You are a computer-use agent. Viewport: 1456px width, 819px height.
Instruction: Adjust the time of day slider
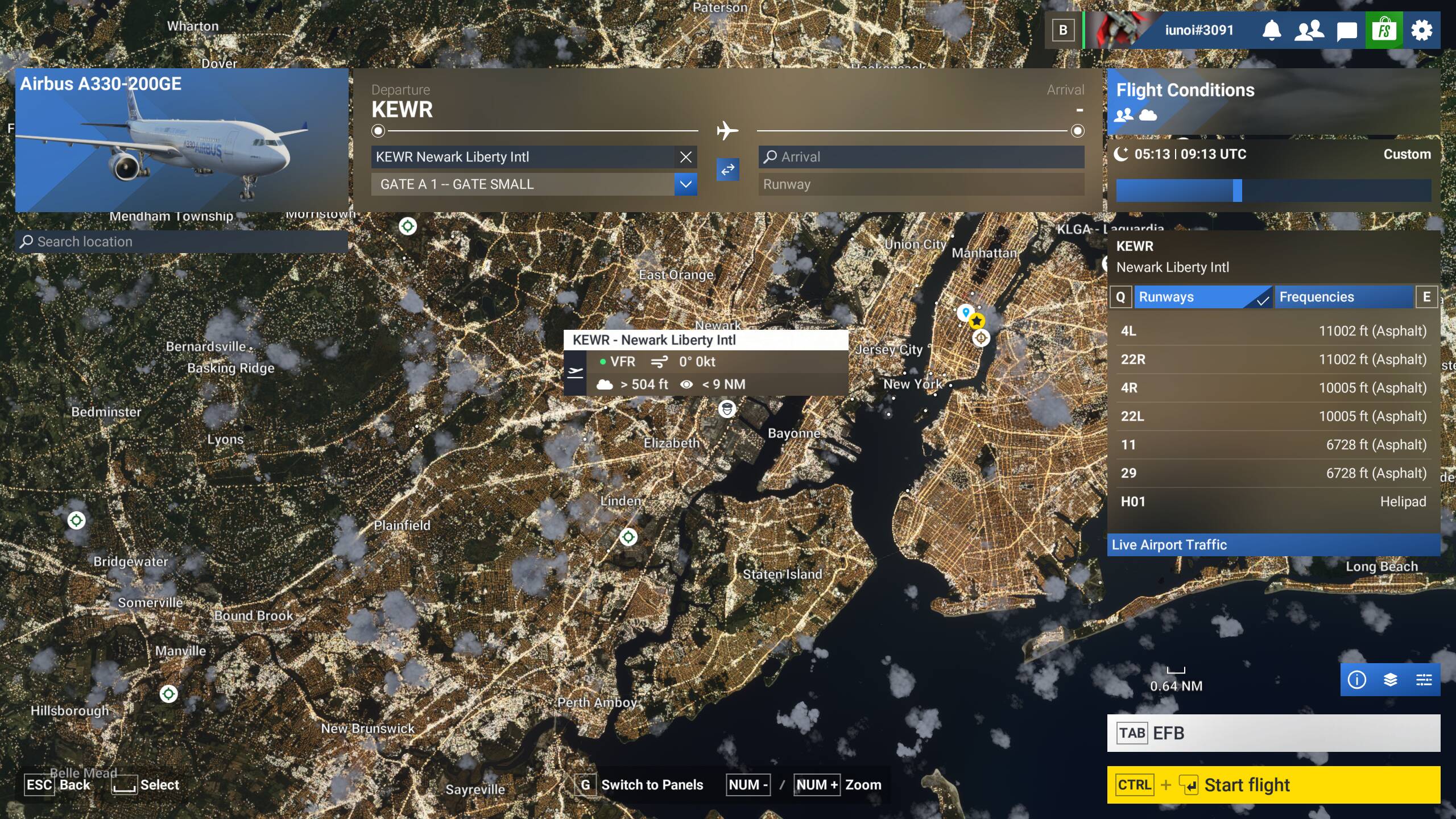pos(1237,191)
